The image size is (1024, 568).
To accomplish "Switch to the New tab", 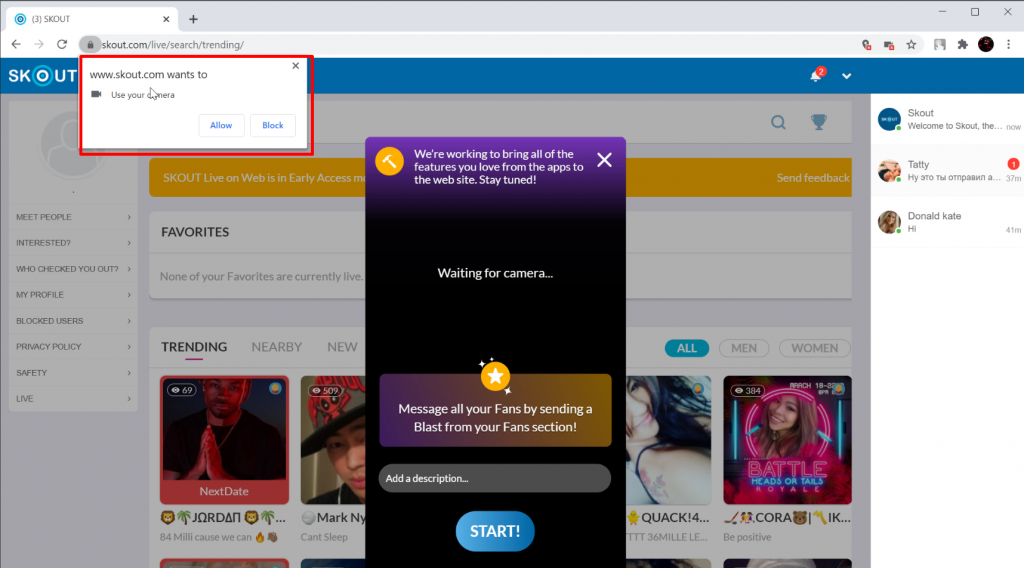I will pos(342,347).
